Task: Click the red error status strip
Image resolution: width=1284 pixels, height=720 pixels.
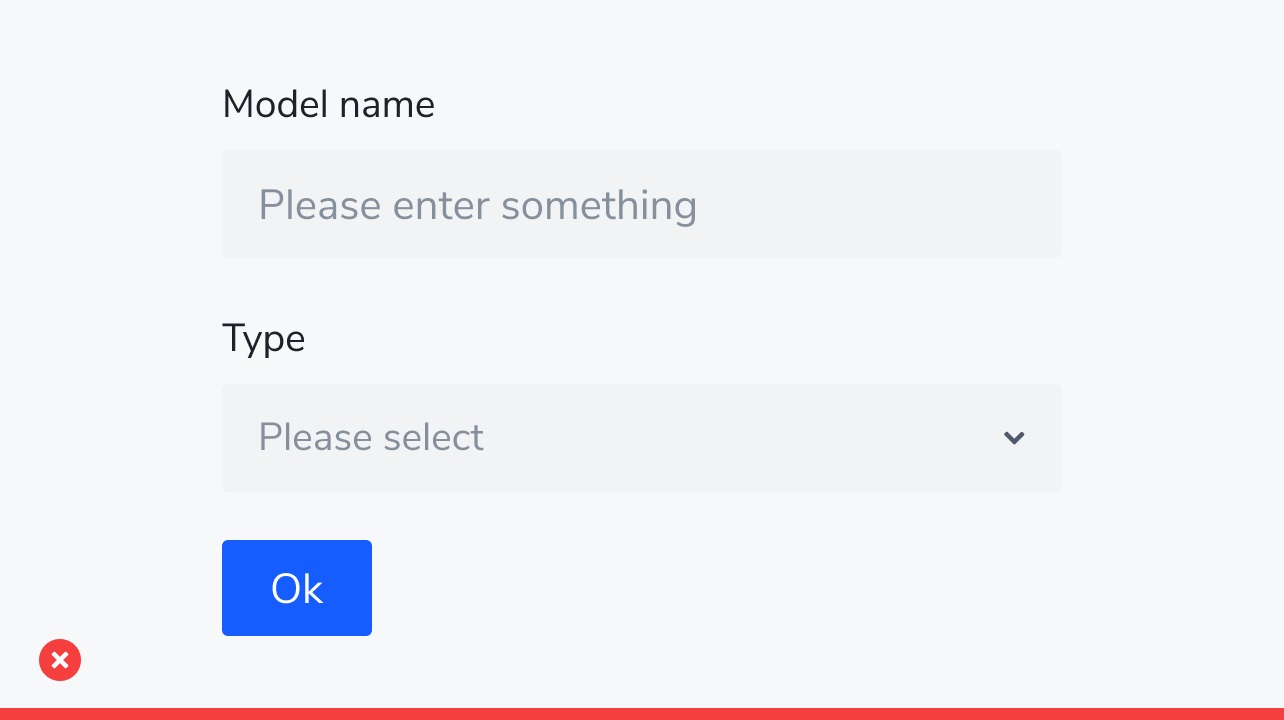Action: tap(642, 714)
